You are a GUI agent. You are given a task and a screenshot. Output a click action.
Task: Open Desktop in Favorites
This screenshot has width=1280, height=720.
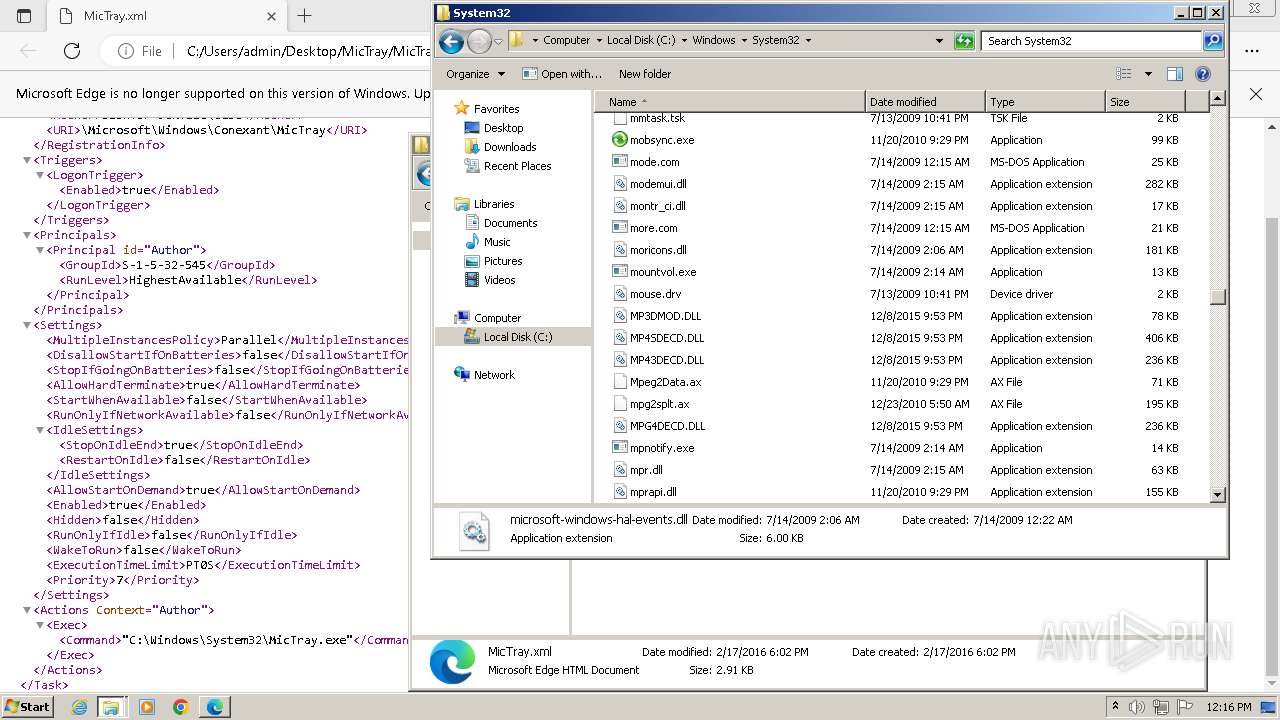click(503, 128)
